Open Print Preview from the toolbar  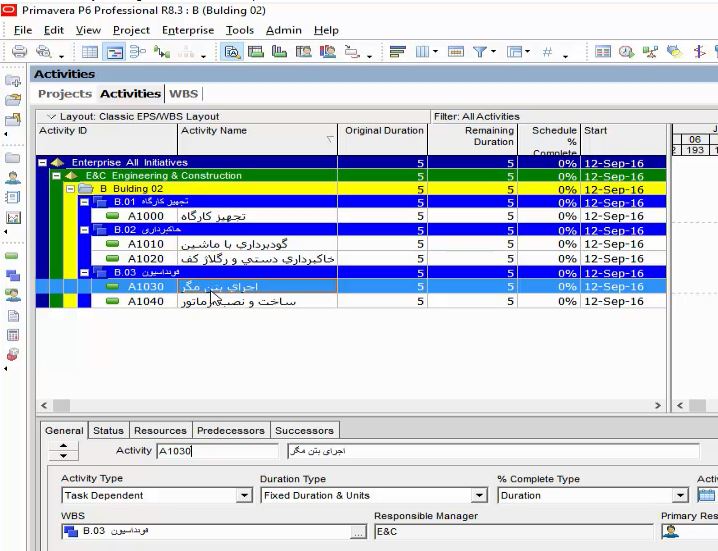(x=44, y=51)
